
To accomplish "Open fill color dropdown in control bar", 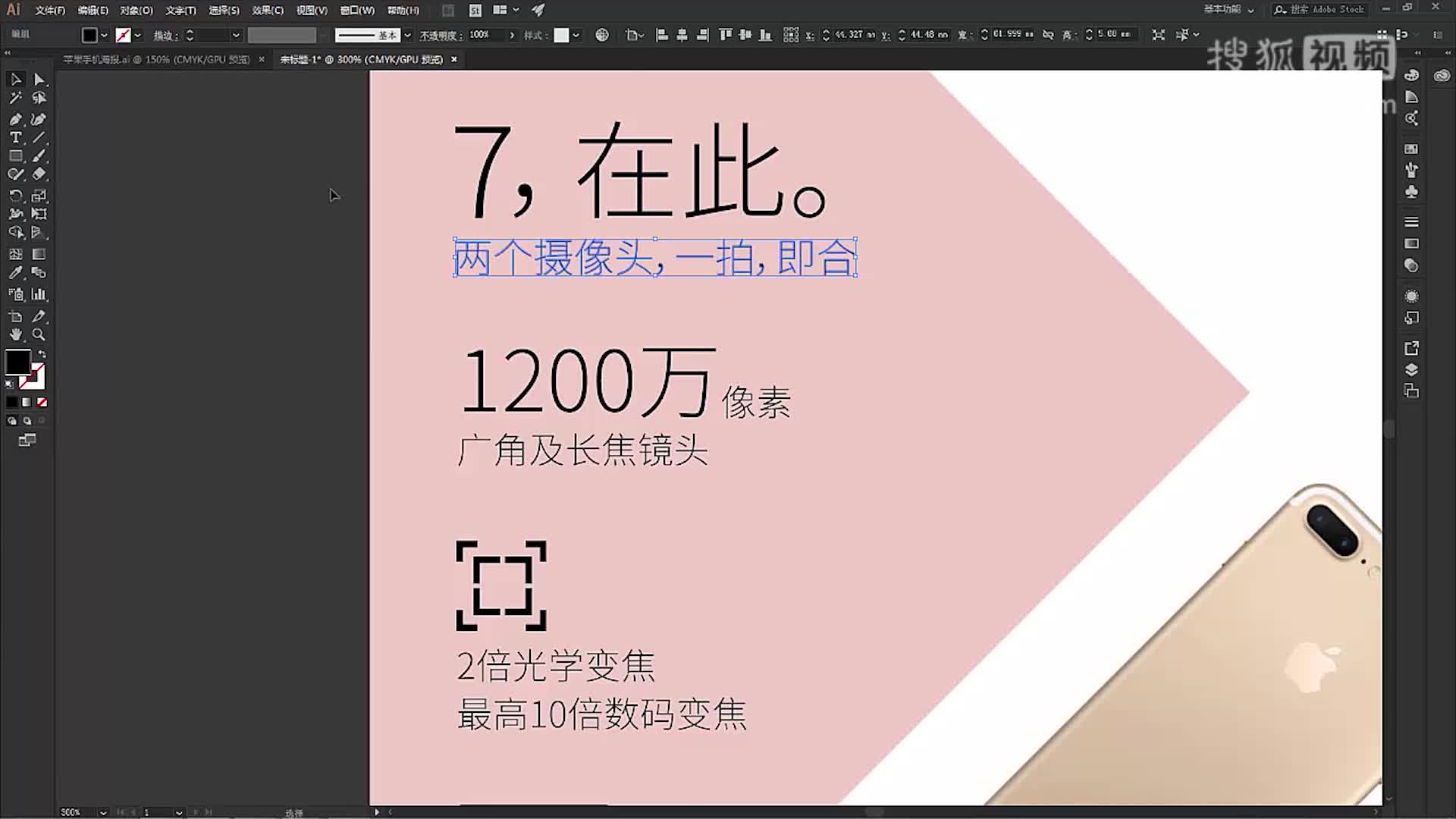I will [105, 35].
